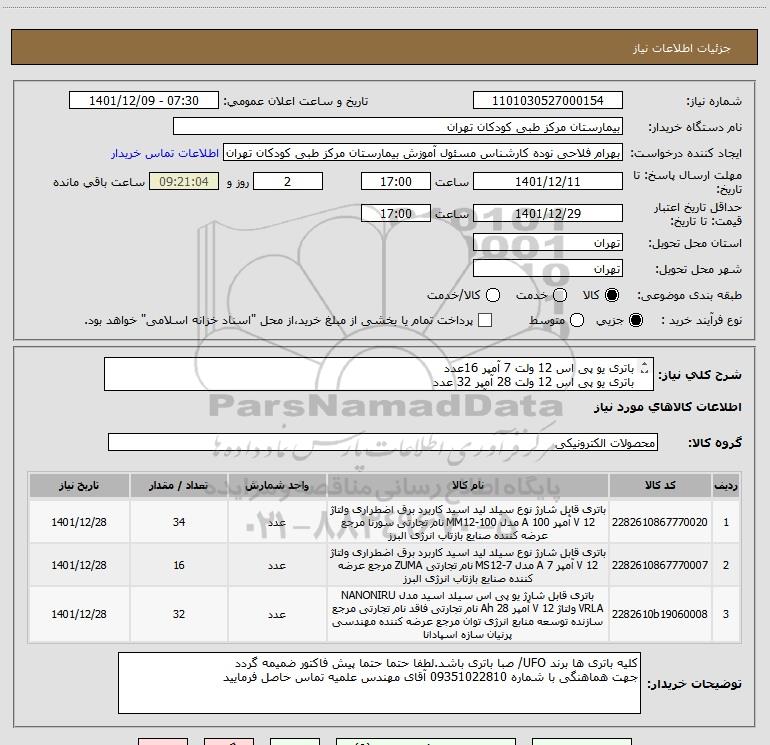Viewport: 770px width, 745px height.
Task: Click the گروه کالا field محصولات الکترونیکی
Action: click(383, 442)
